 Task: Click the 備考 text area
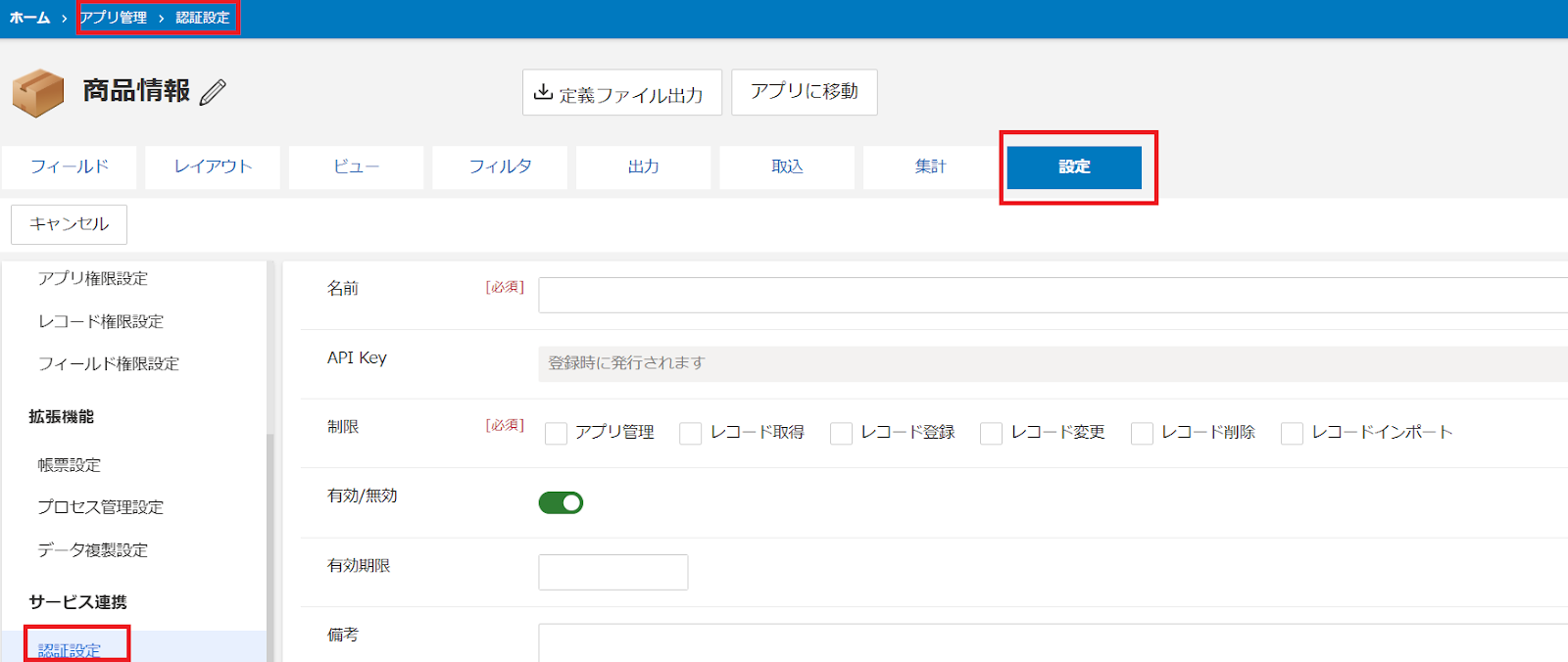point(1053,642)
